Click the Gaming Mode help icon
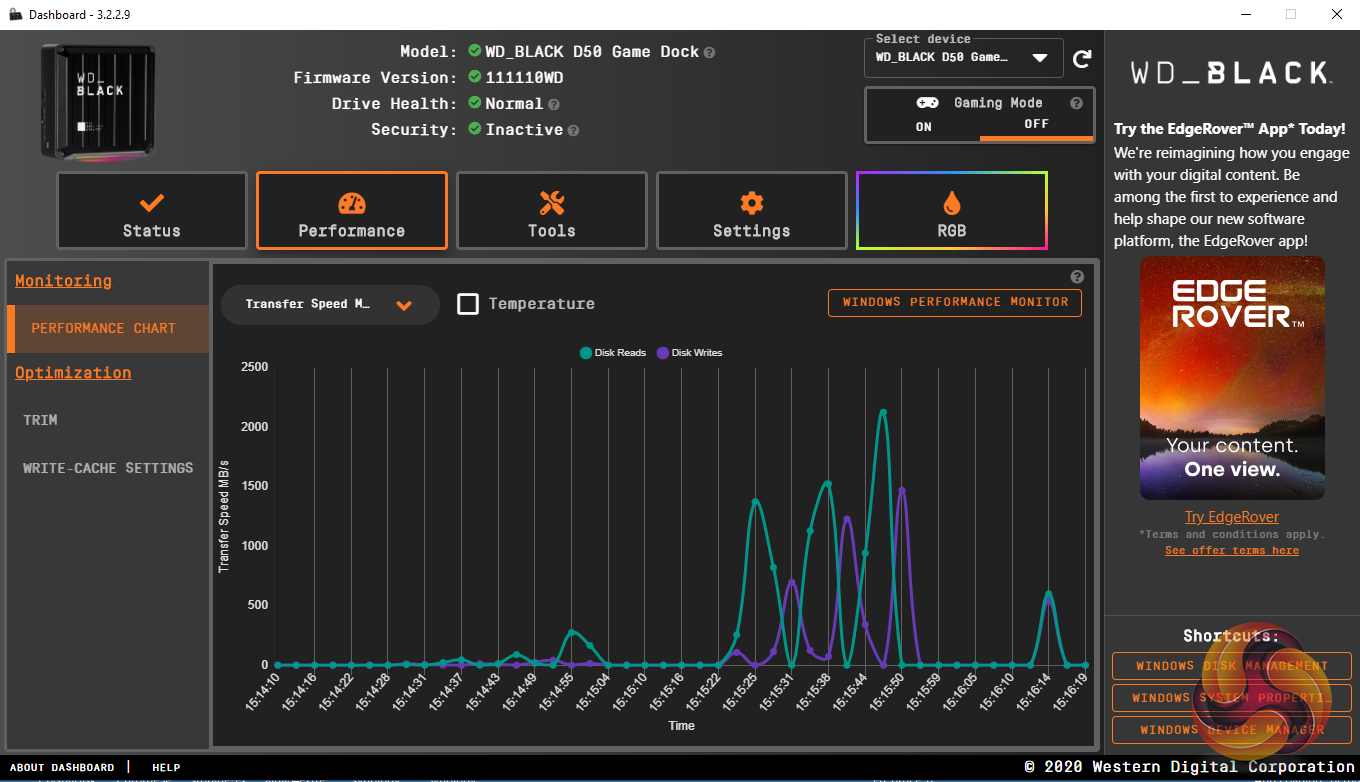 (x=1076, y=103)
